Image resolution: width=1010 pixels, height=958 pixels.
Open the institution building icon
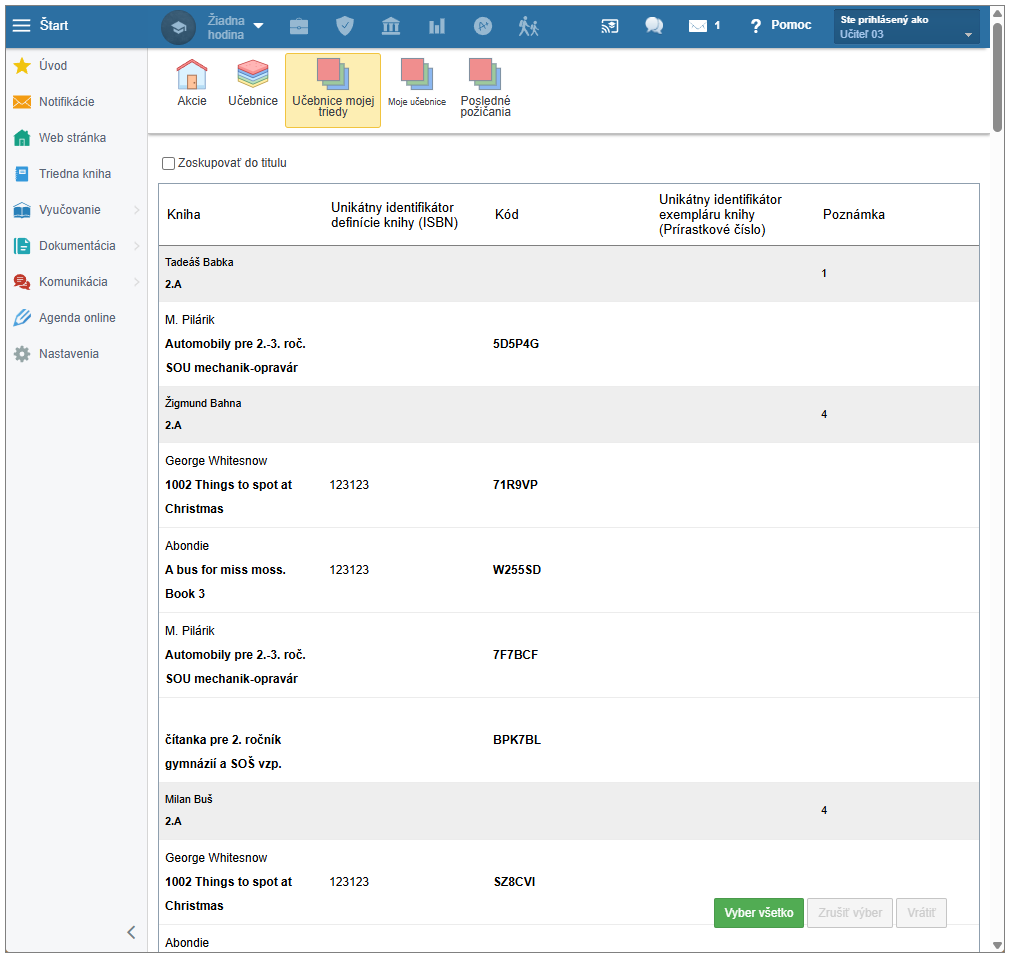point(391,26)
